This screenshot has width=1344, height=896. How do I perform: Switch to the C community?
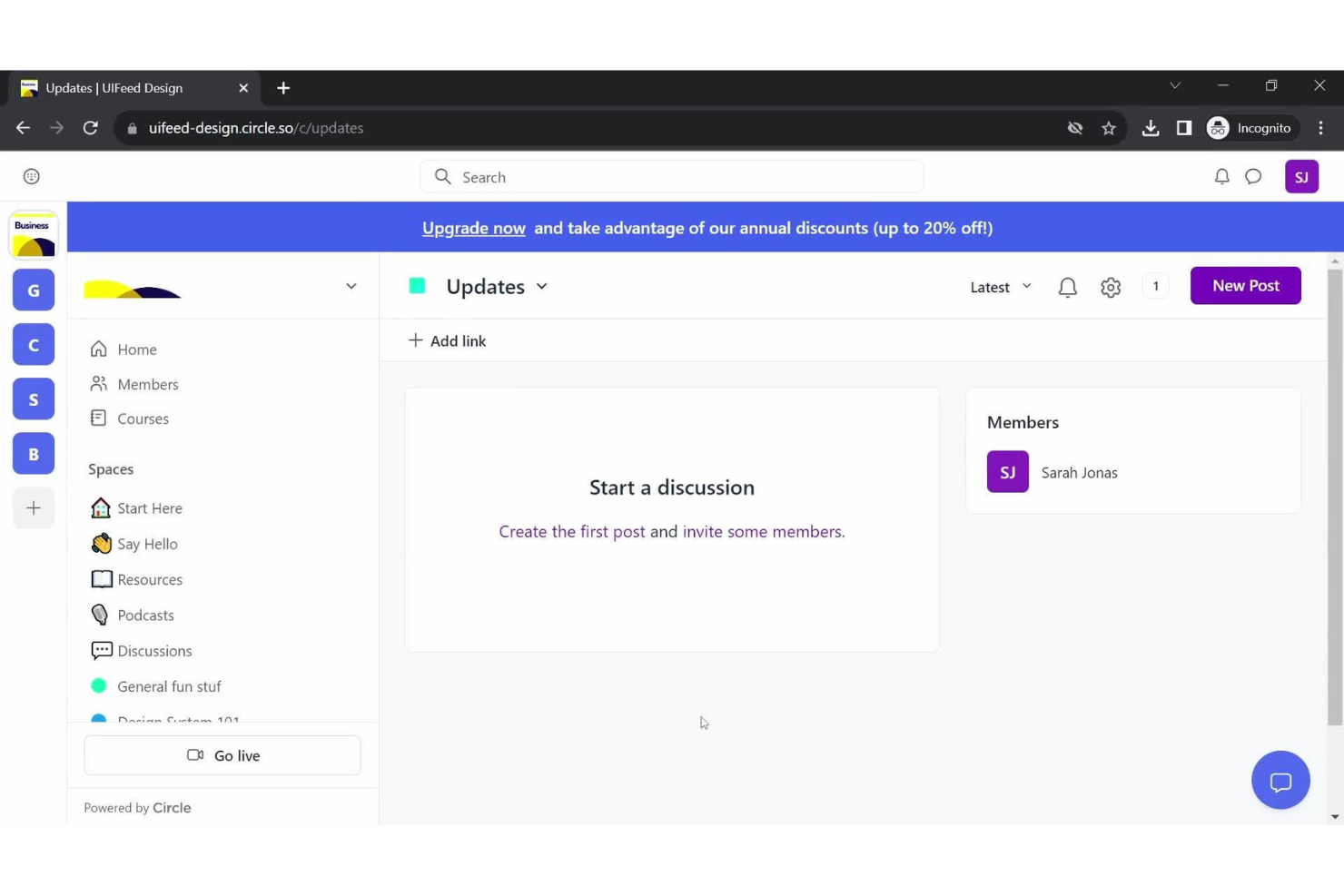click(x=34, y=345)
